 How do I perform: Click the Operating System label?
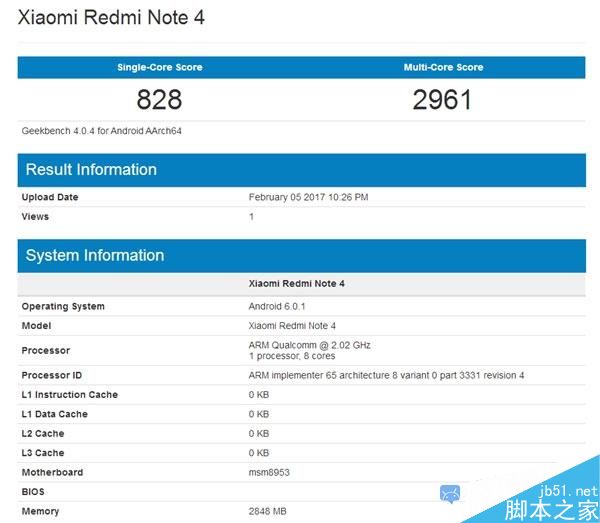[x=63, y=306]
